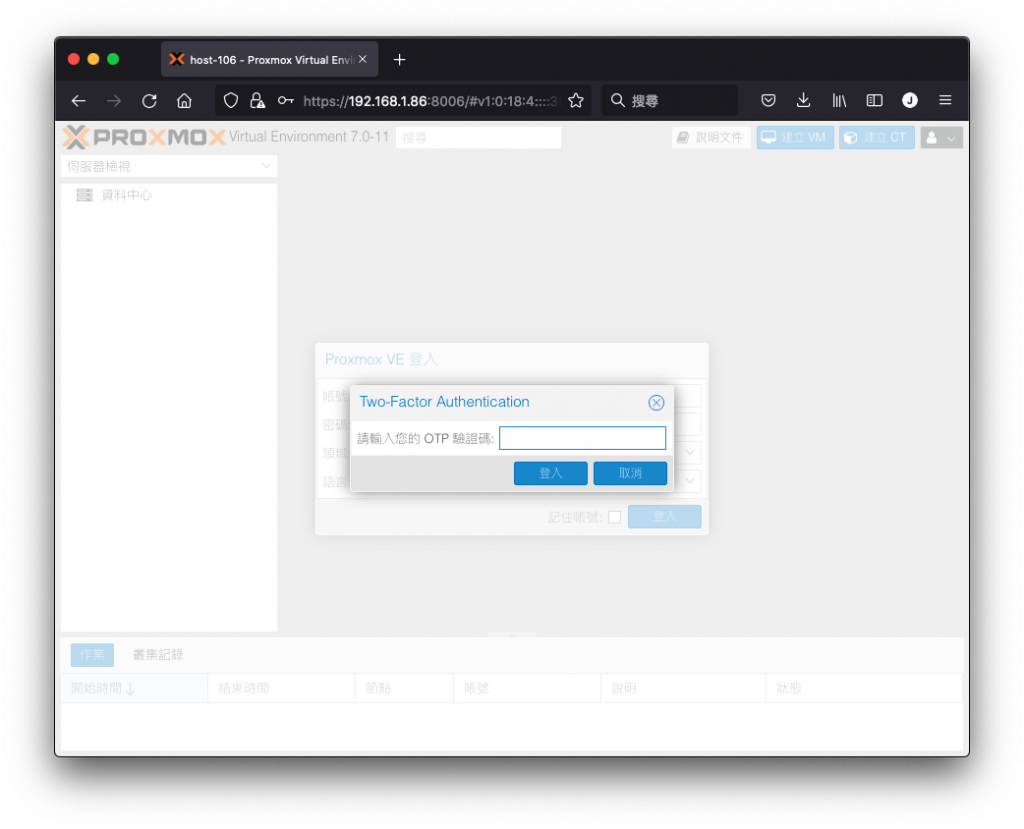Collapse the bottom log panel handle

point(512,635)
